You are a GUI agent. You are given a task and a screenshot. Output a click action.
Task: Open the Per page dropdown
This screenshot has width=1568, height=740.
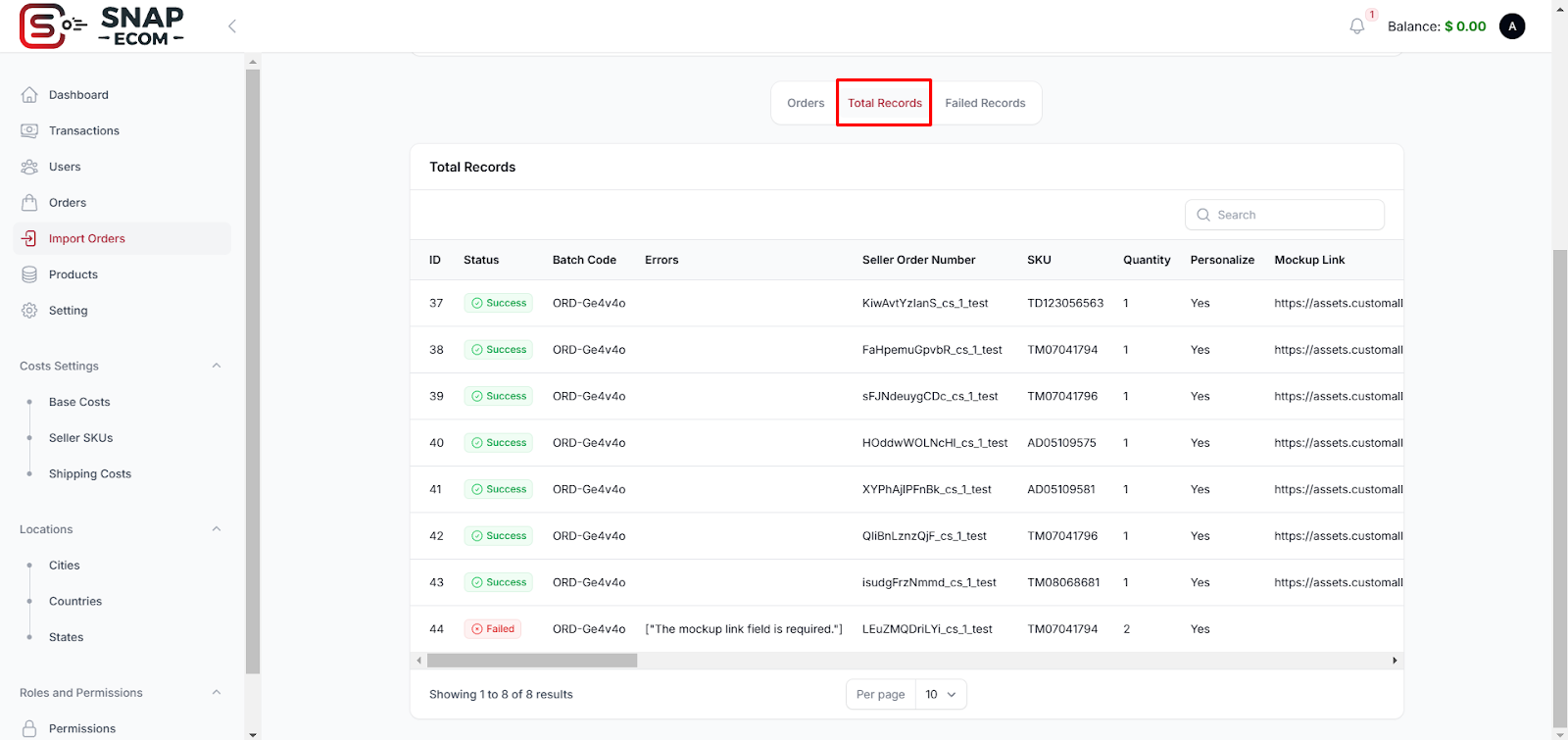tap(940, 694)
